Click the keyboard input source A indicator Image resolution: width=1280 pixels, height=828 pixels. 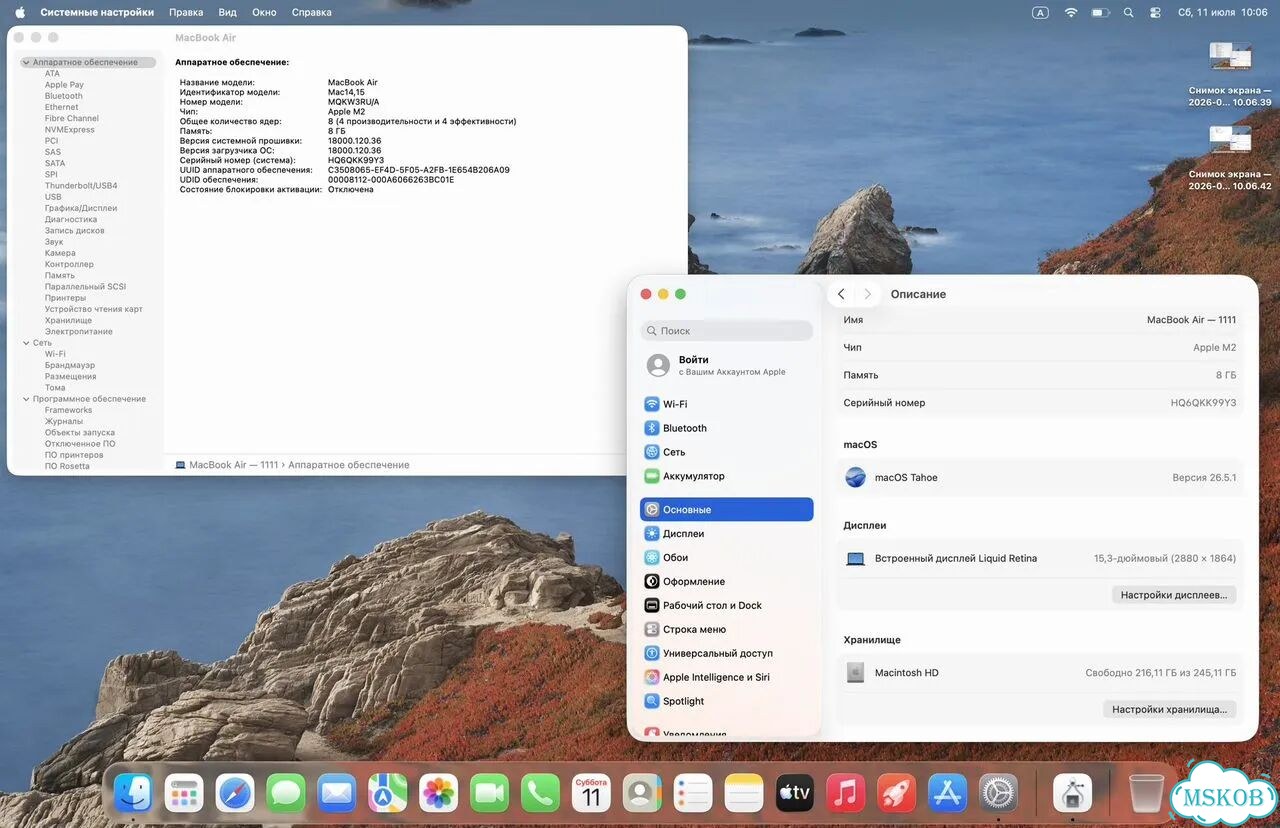pos(1041,12)
